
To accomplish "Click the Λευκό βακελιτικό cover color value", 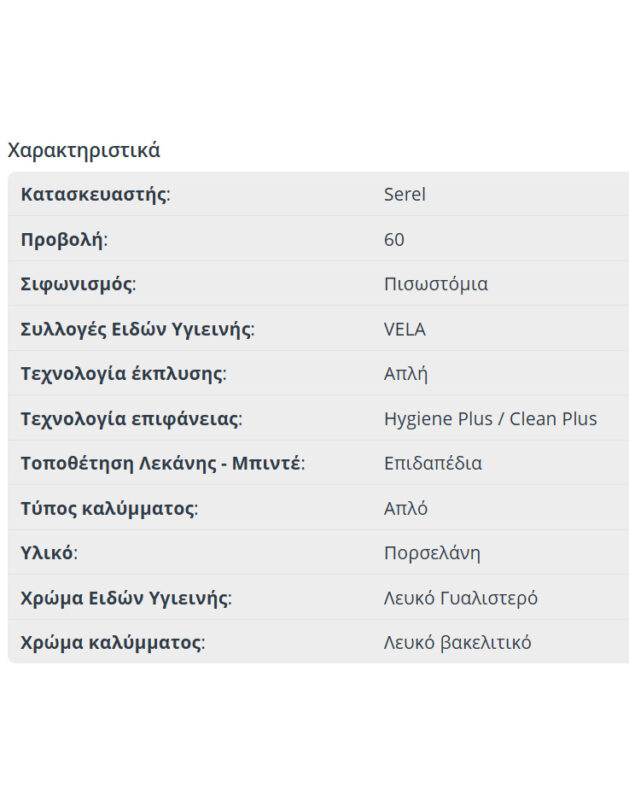I will click(x=457, y=642).
